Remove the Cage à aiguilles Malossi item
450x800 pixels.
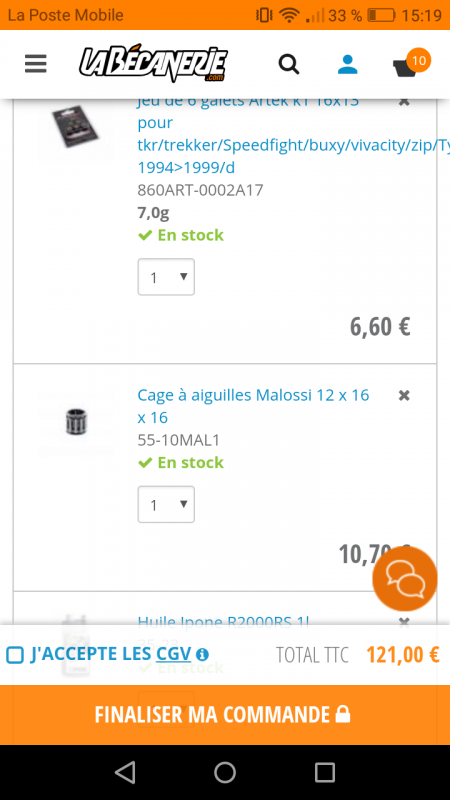pos(404,395)
